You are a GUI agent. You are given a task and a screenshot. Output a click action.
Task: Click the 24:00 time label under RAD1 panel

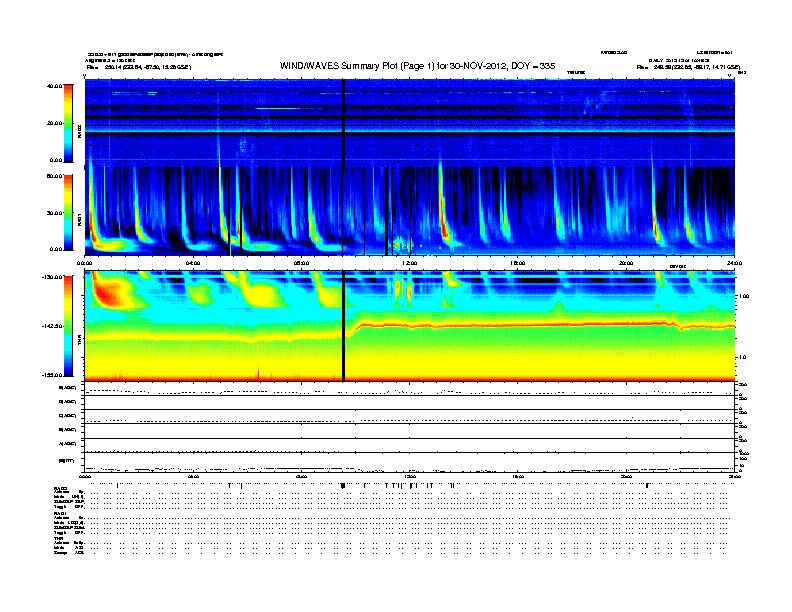734,263
